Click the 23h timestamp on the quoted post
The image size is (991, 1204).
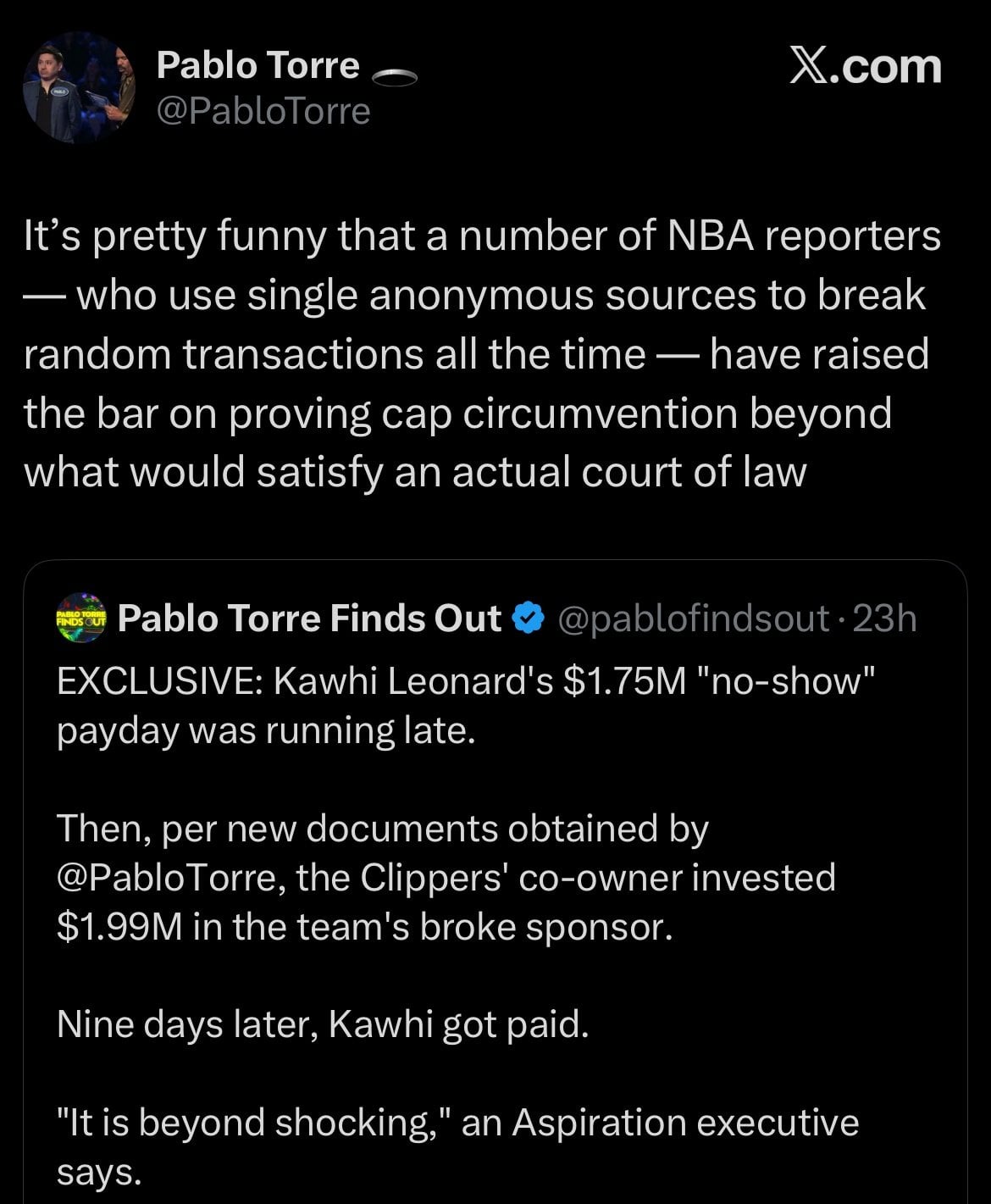click(884, 619)
